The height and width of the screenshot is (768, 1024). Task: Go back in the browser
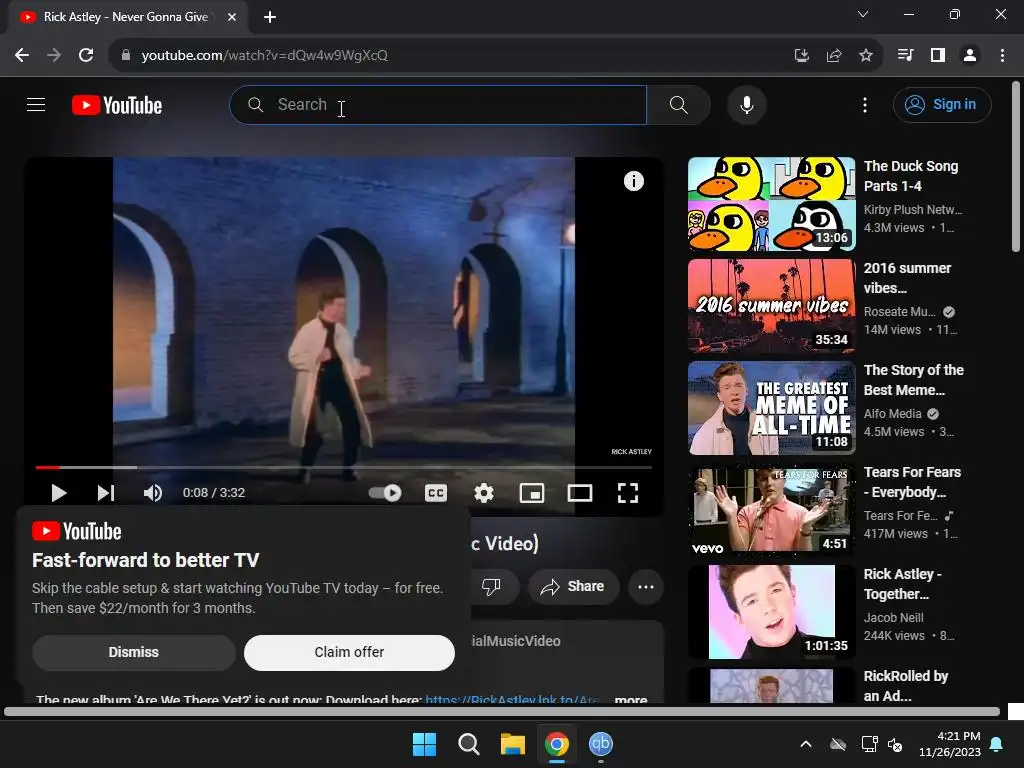[22, 56]
